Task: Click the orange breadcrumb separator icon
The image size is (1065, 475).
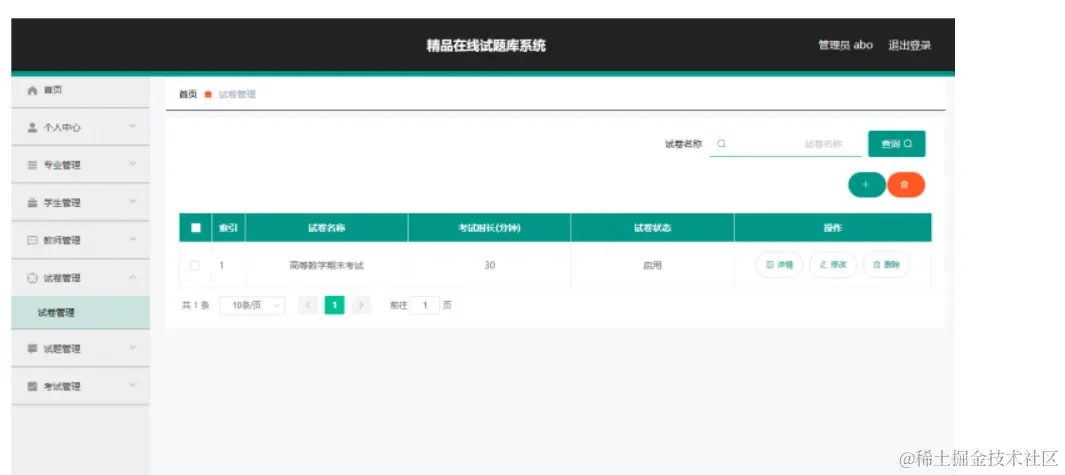Action: [208, 94]
